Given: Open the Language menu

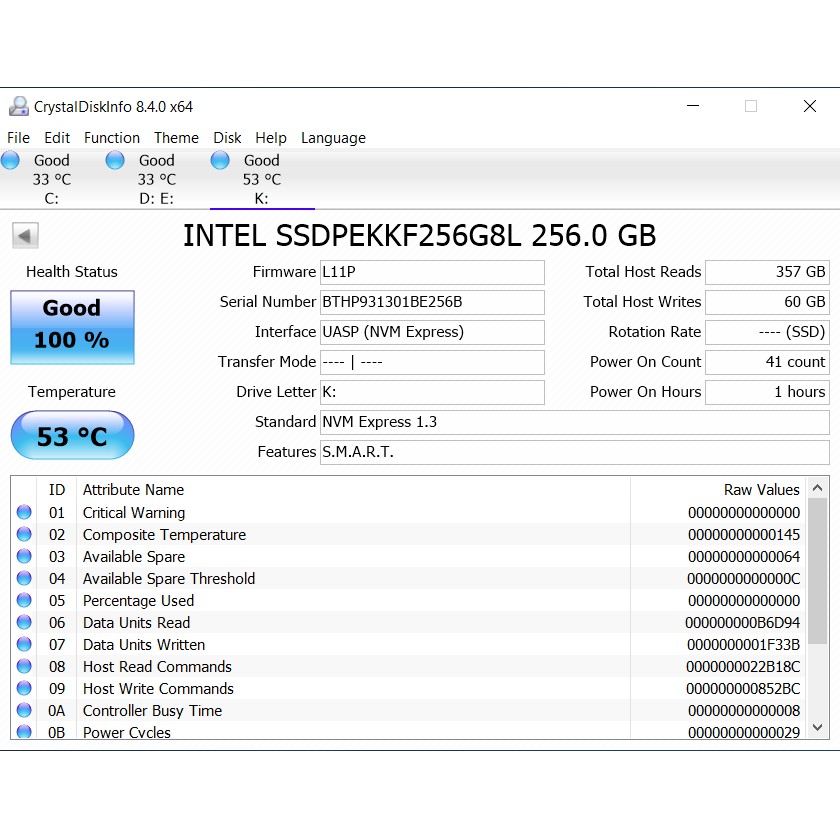Looking at the screenshot, I should [x=333, y=138].
